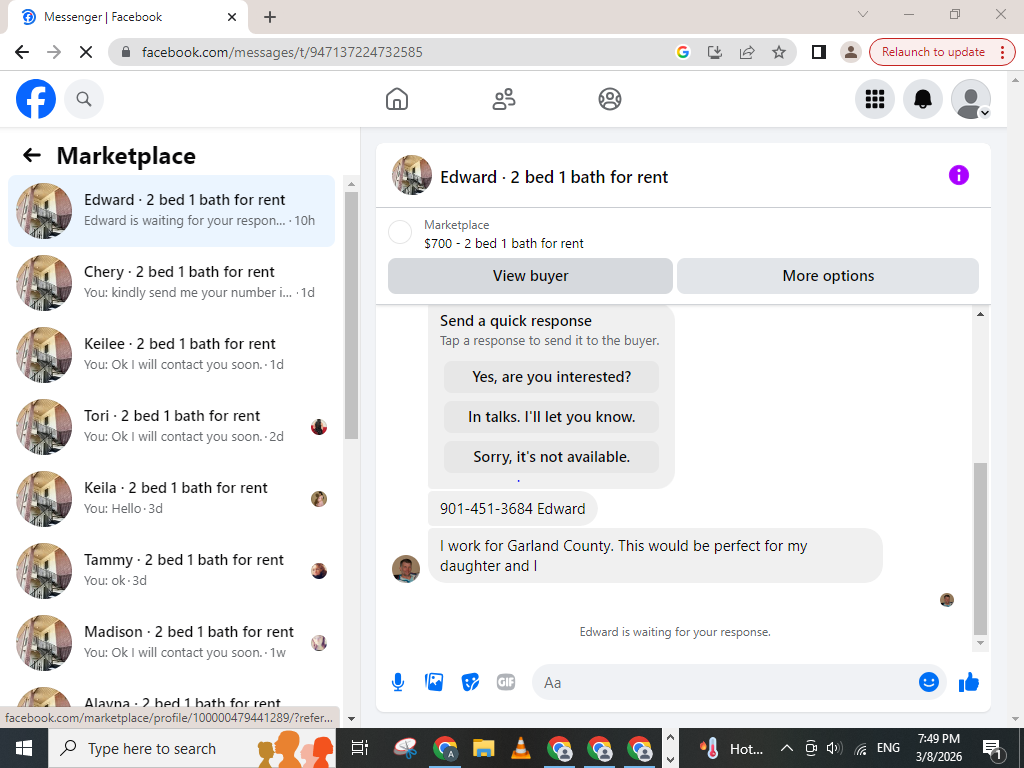Click the listing thumbnail in chat header
The width and height of the screenshot is (1024, 768).
(x=411, y=175)
